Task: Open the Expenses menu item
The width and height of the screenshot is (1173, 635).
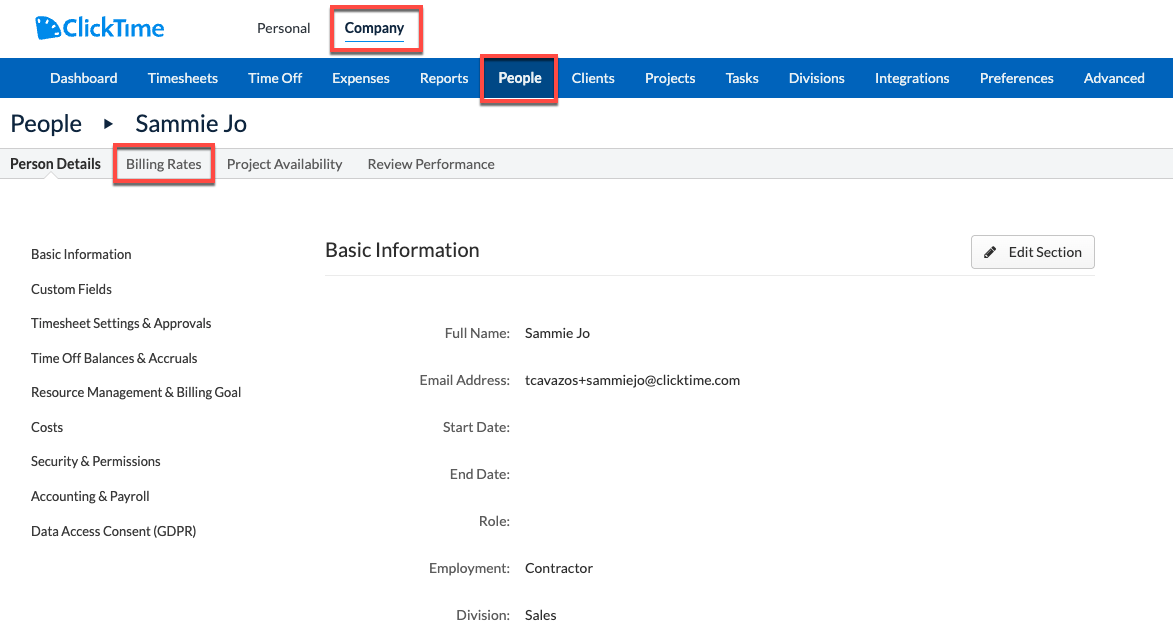Action: [x=361, y=78]
